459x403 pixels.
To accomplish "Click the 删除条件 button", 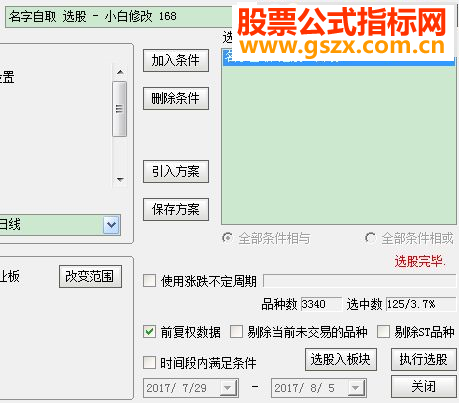I will (176, 98).
